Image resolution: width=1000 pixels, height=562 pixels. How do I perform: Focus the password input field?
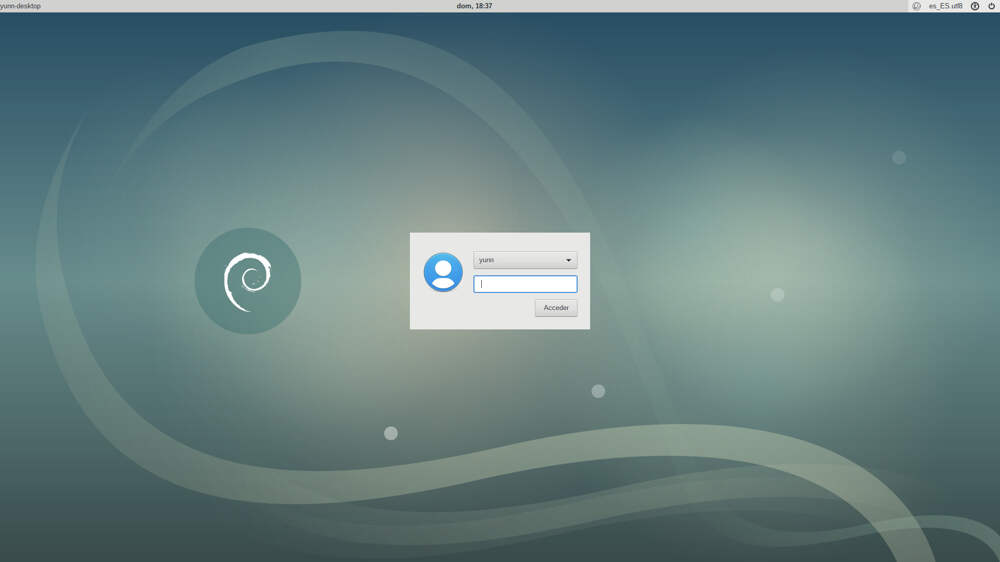(525, 284)
